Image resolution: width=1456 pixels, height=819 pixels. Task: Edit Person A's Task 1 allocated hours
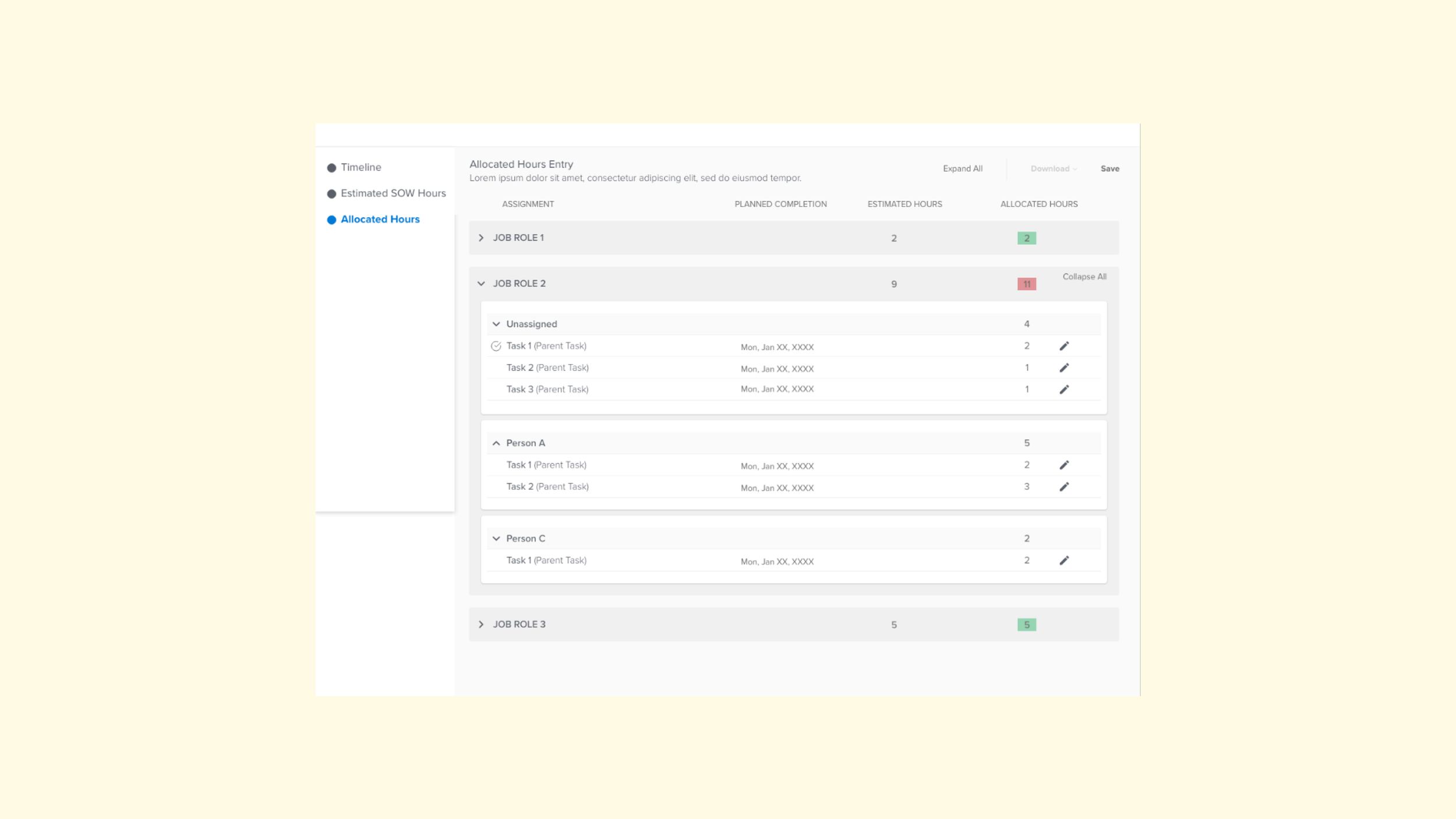(1065, 465)
